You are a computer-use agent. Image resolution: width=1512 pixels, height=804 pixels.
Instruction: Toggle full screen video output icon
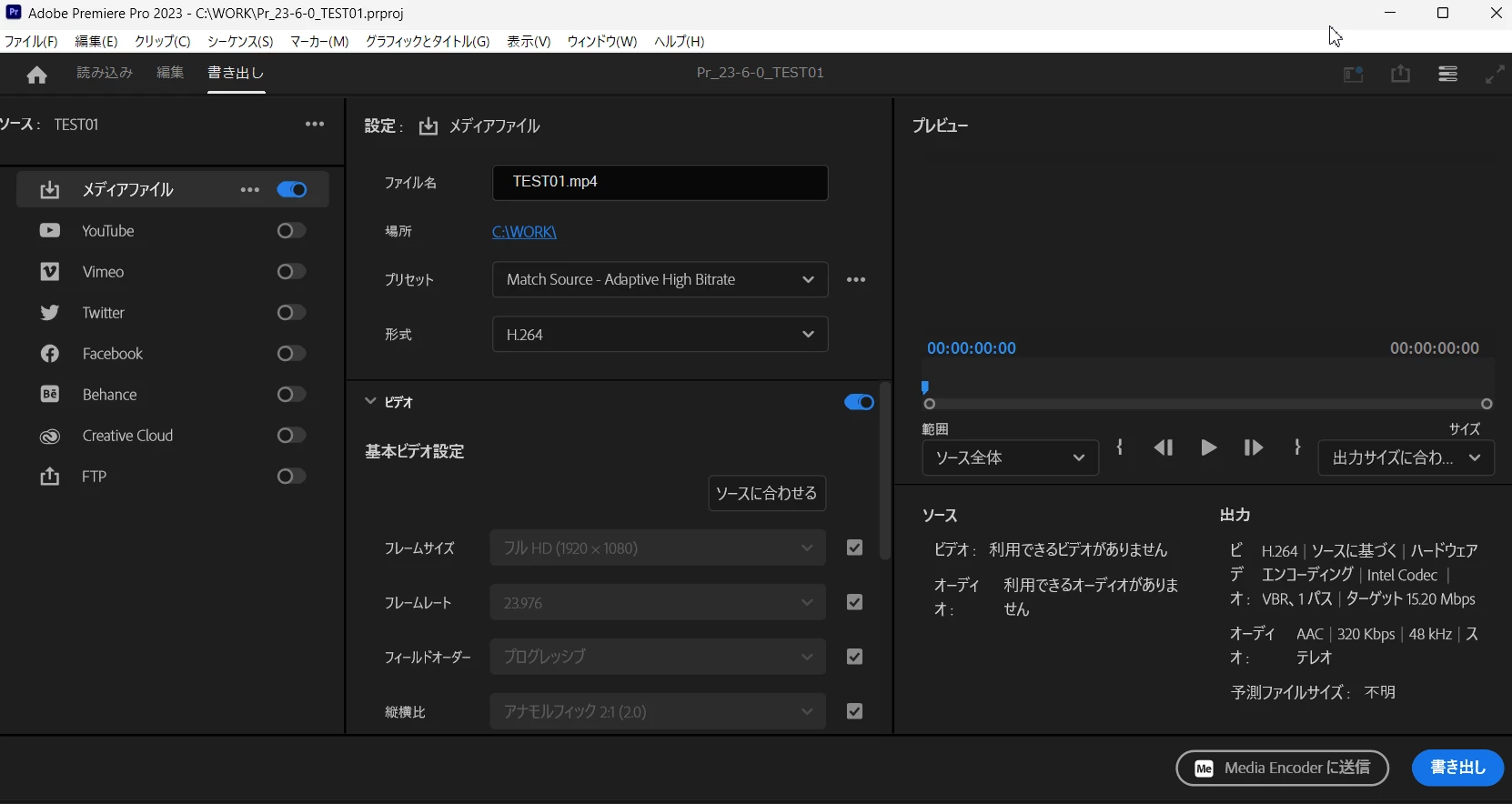click(x=1495, y=75)
